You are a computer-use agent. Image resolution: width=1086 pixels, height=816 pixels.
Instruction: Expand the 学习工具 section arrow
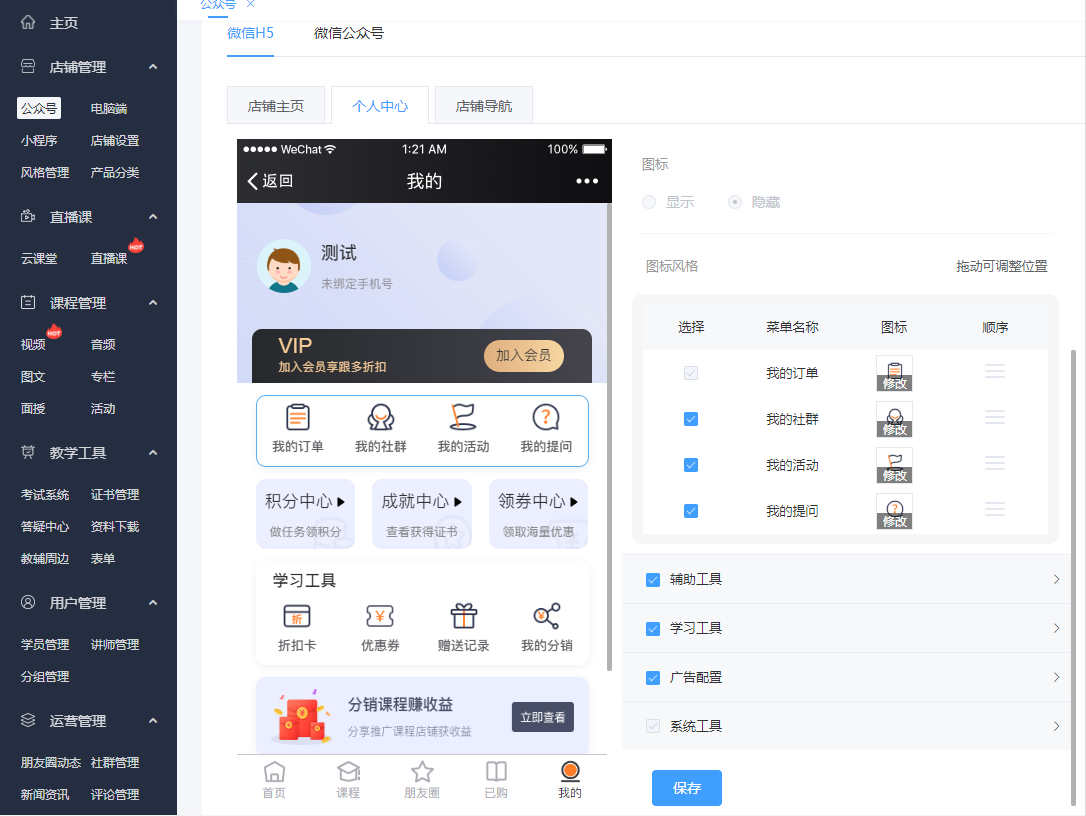click(x=1056, y=628)
